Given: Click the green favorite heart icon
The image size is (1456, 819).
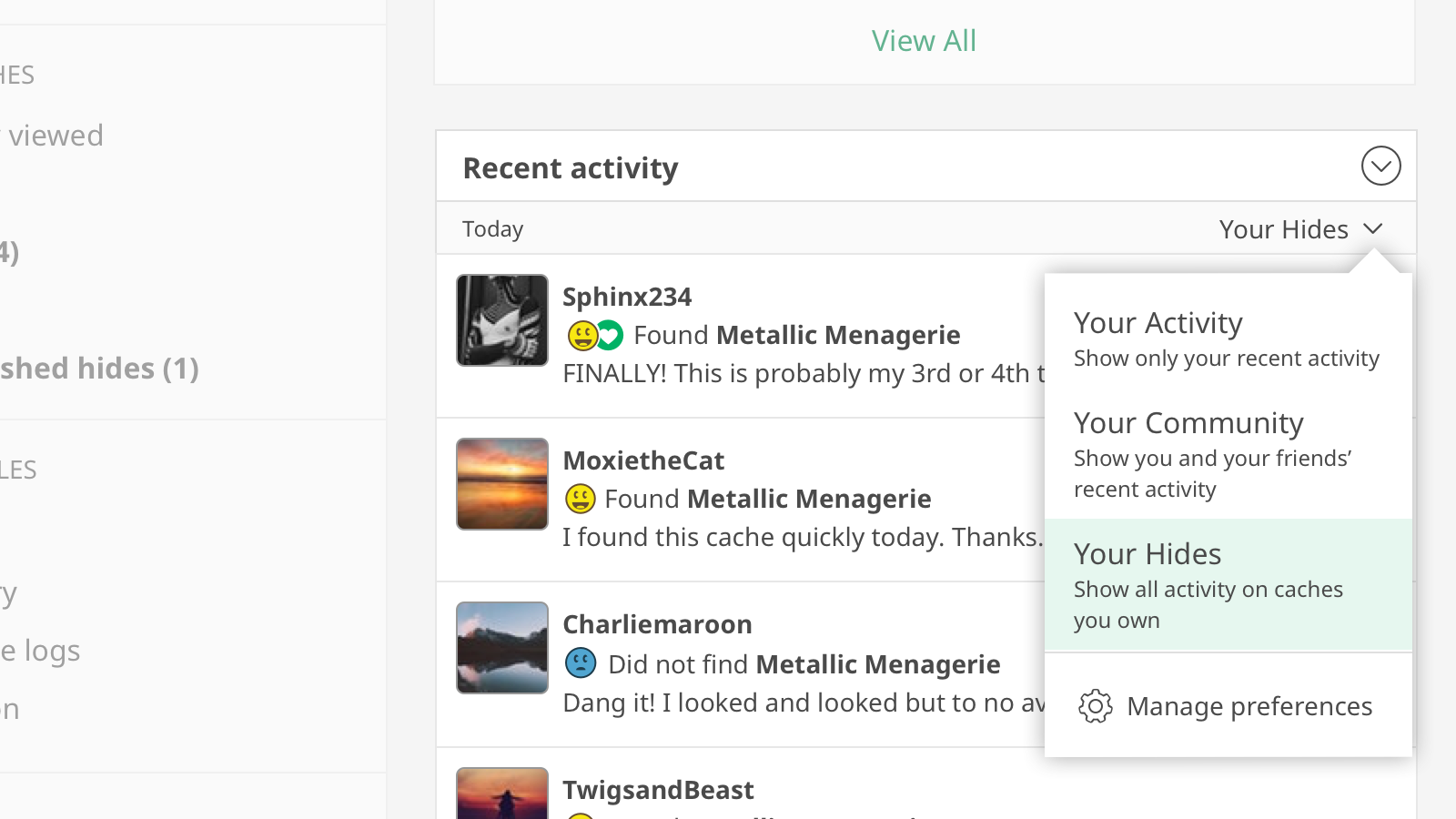Looking at the screenshot, I should point(610,336).
